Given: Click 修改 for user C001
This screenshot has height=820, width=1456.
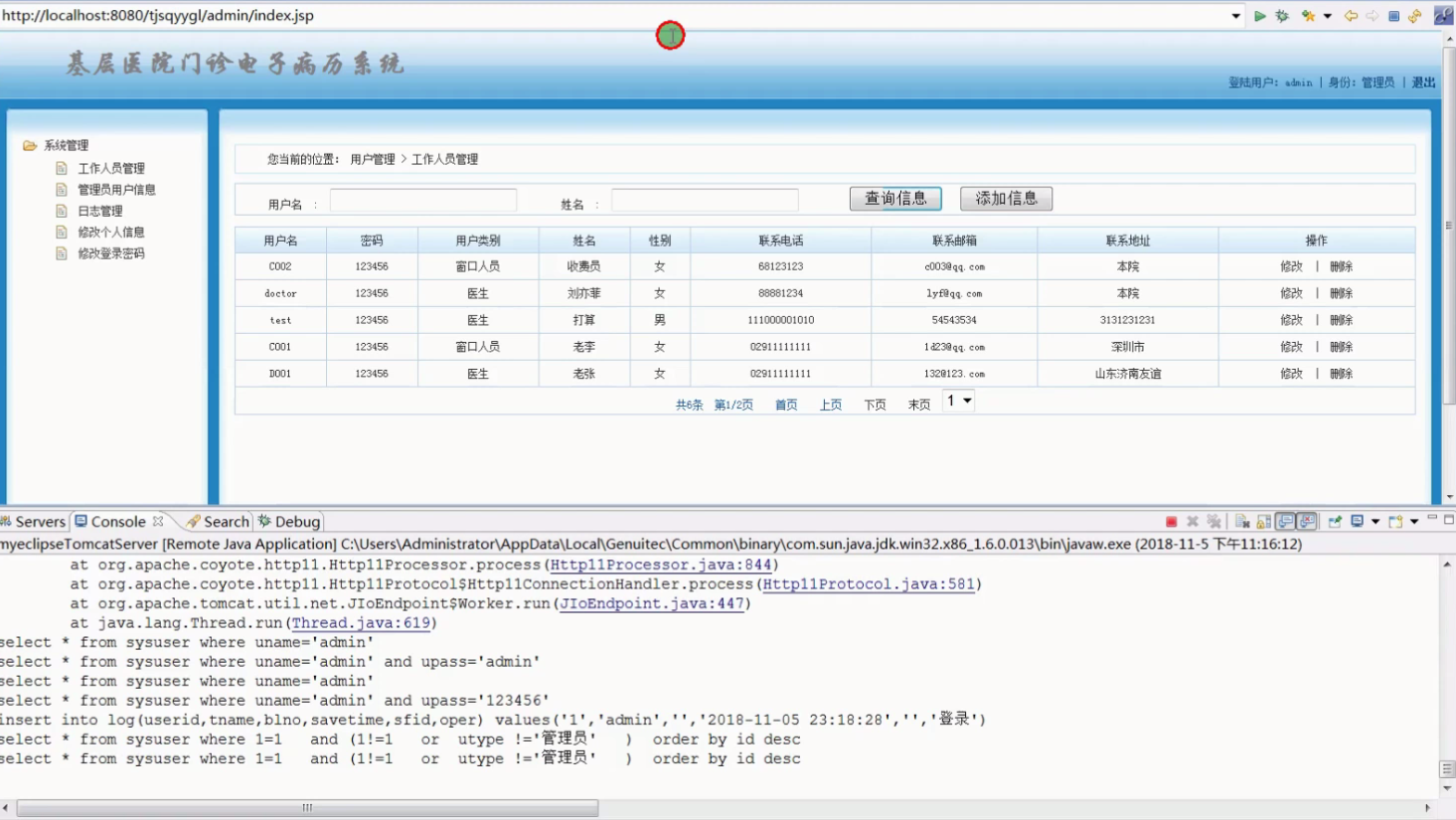Looking at the screenshot, I should (x=1291, y=347).
